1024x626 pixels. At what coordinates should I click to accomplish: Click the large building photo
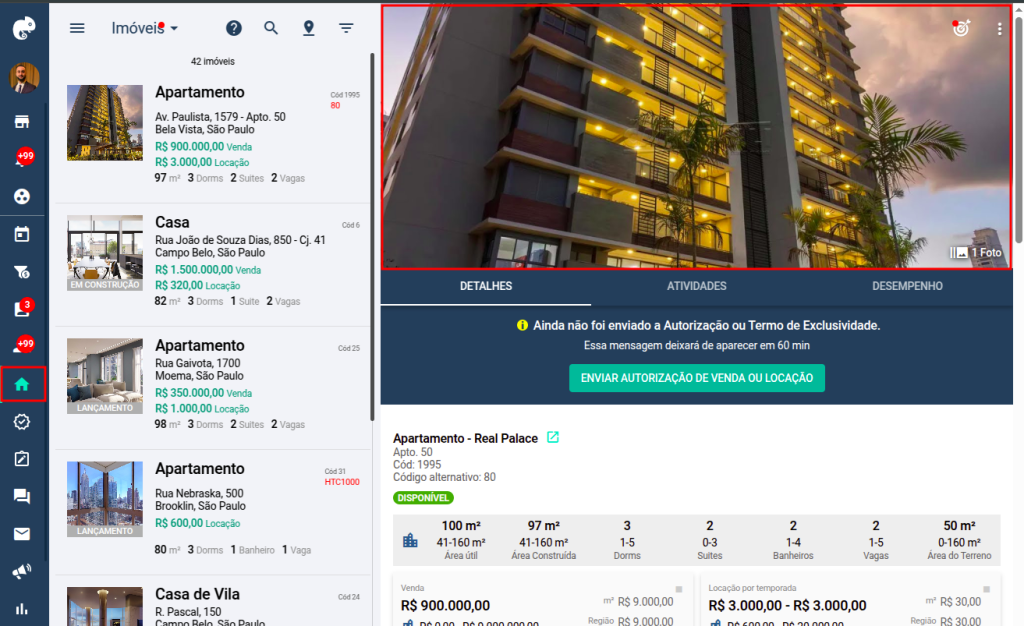(x=696, y=137)
